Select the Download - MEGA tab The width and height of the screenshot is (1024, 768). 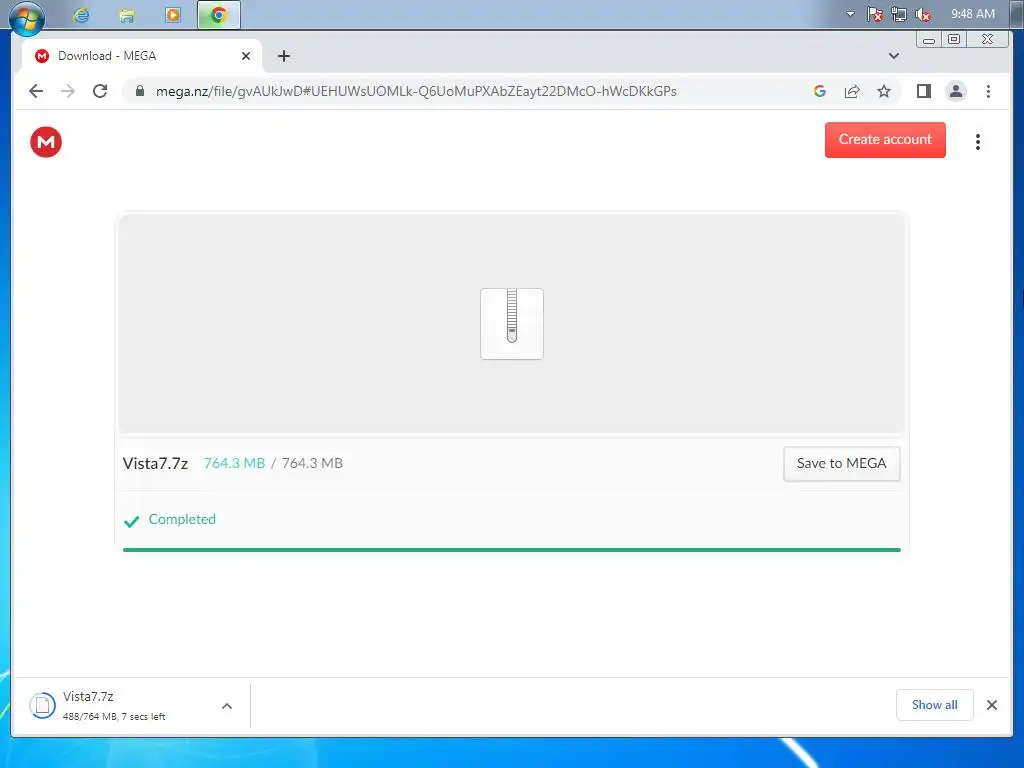(142, 56)
